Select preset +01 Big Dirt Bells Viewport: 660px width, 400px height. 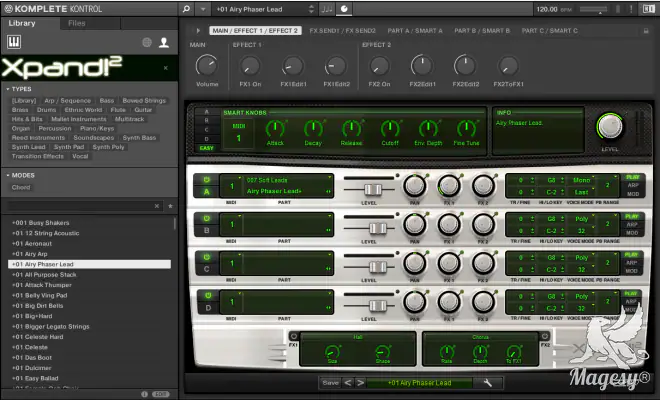(x=89, y=306)
